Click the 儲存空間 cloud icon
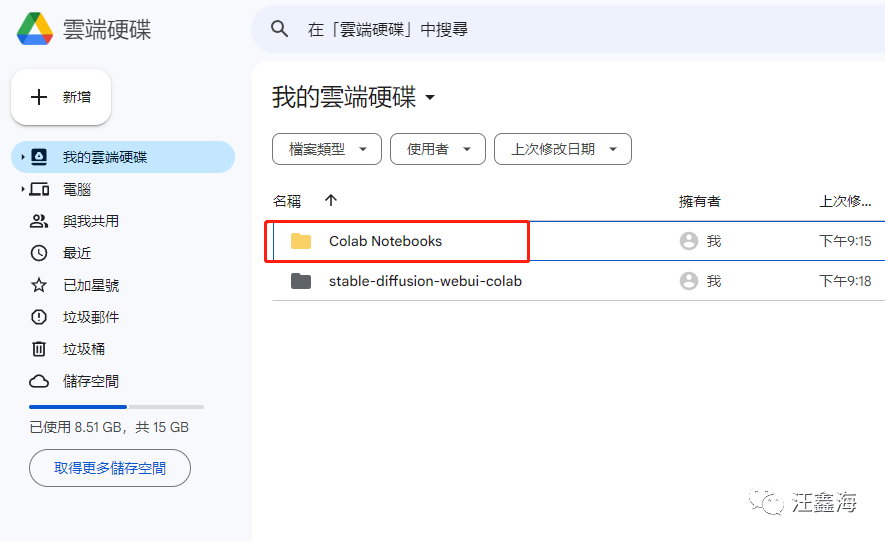 pyautogui.click(x=39, y=381)
